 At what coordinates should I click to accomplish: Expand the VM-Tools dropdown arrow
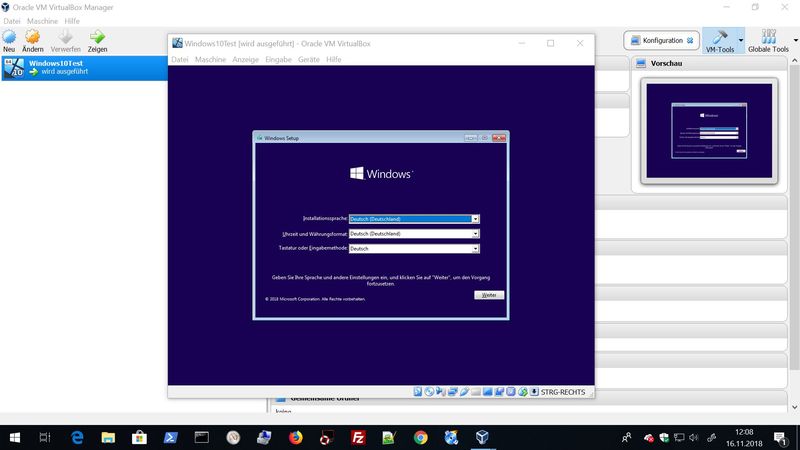pyautogui.click(x=741, y=40)
